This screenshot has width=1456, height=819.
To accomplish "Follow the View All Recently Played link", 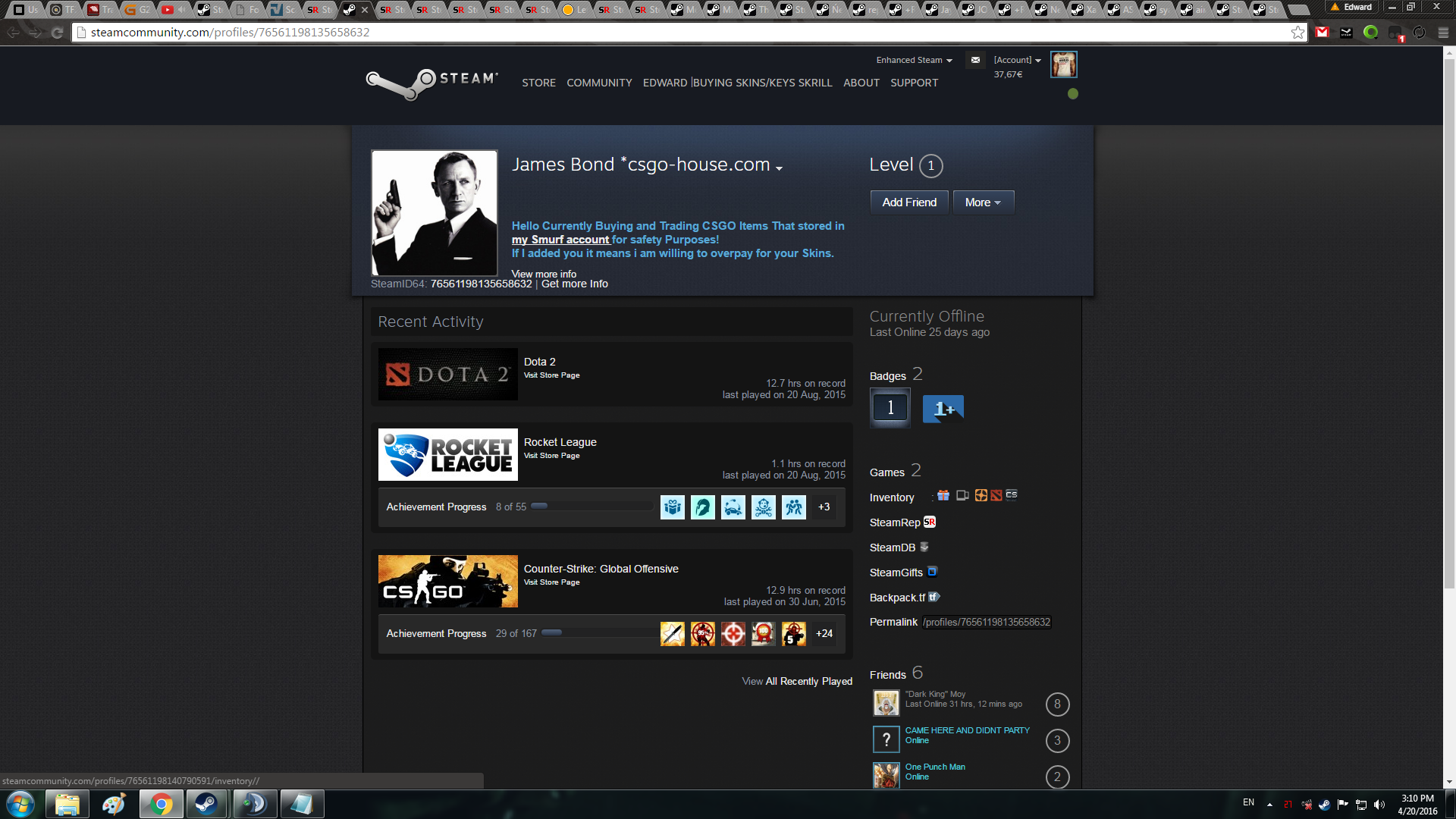I will [797, 681].
